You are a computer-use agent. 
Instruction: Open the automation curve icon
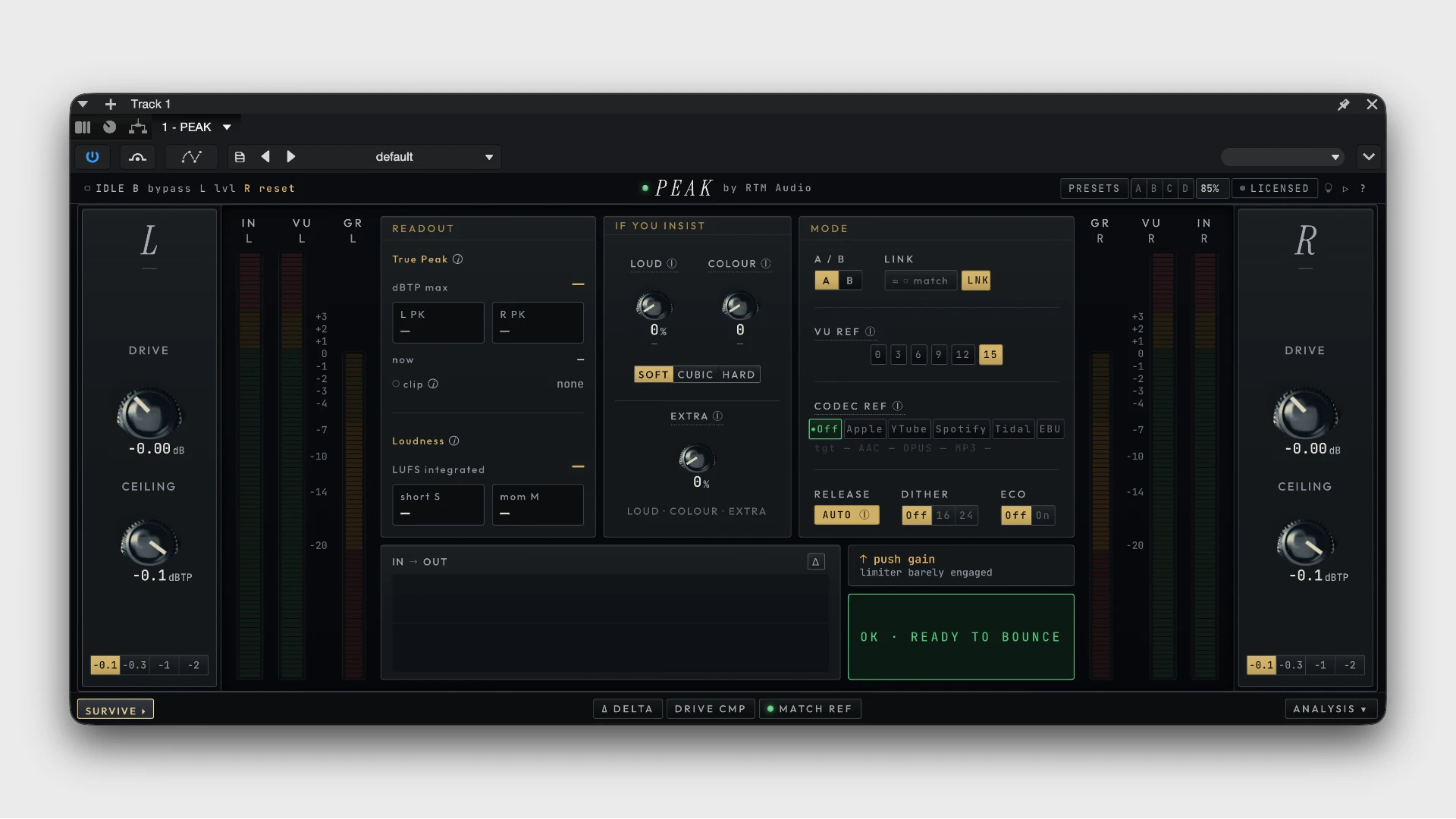[191, 157]
